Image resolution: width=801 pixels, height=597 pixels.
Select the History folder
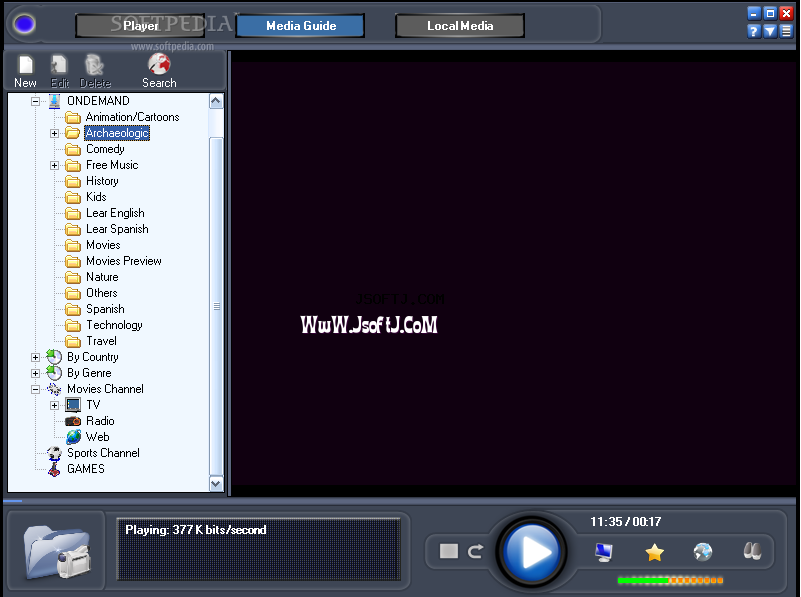[x=102, y=181]
